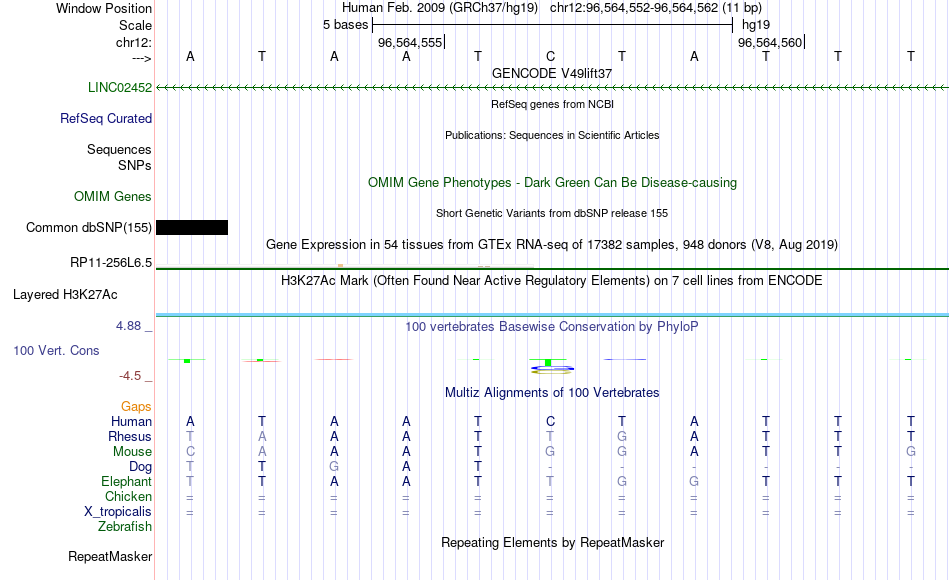Click the LINC02452 arrowed gene line

(x=552, y=88)
